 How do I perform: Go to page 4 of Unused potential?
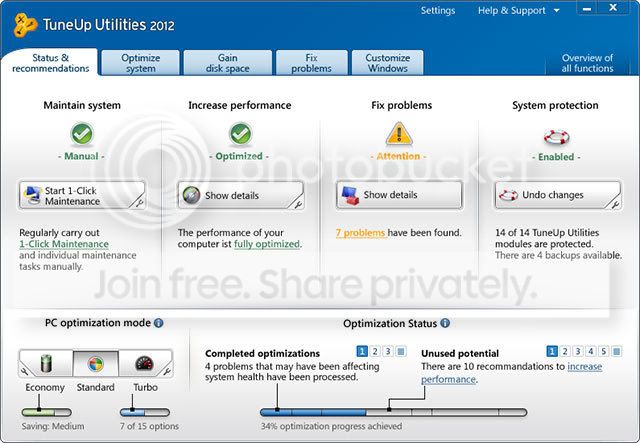(x=591, y=351)
